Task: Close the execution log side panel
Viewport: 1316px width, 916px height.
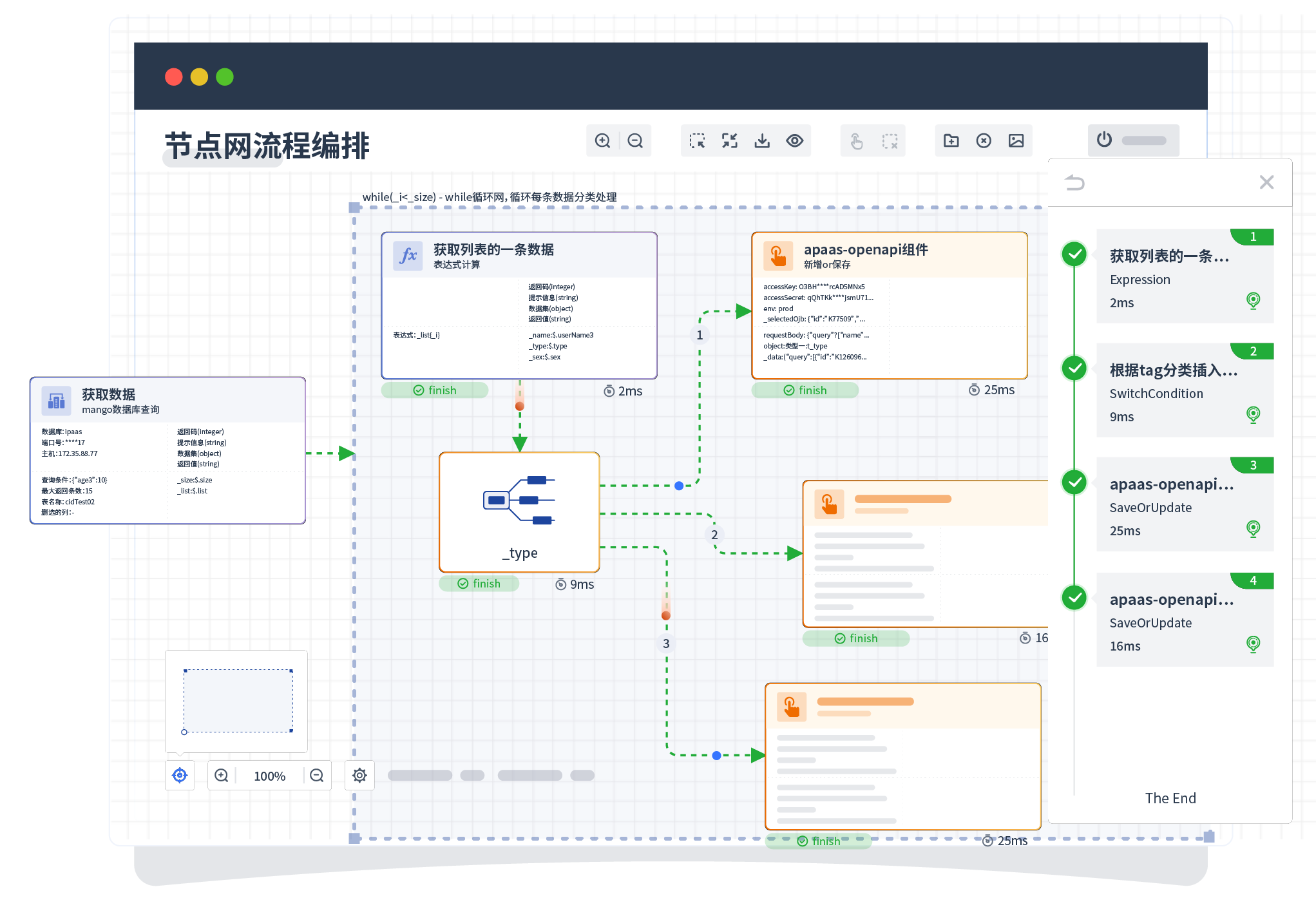Action: (x=1266, y=182)
